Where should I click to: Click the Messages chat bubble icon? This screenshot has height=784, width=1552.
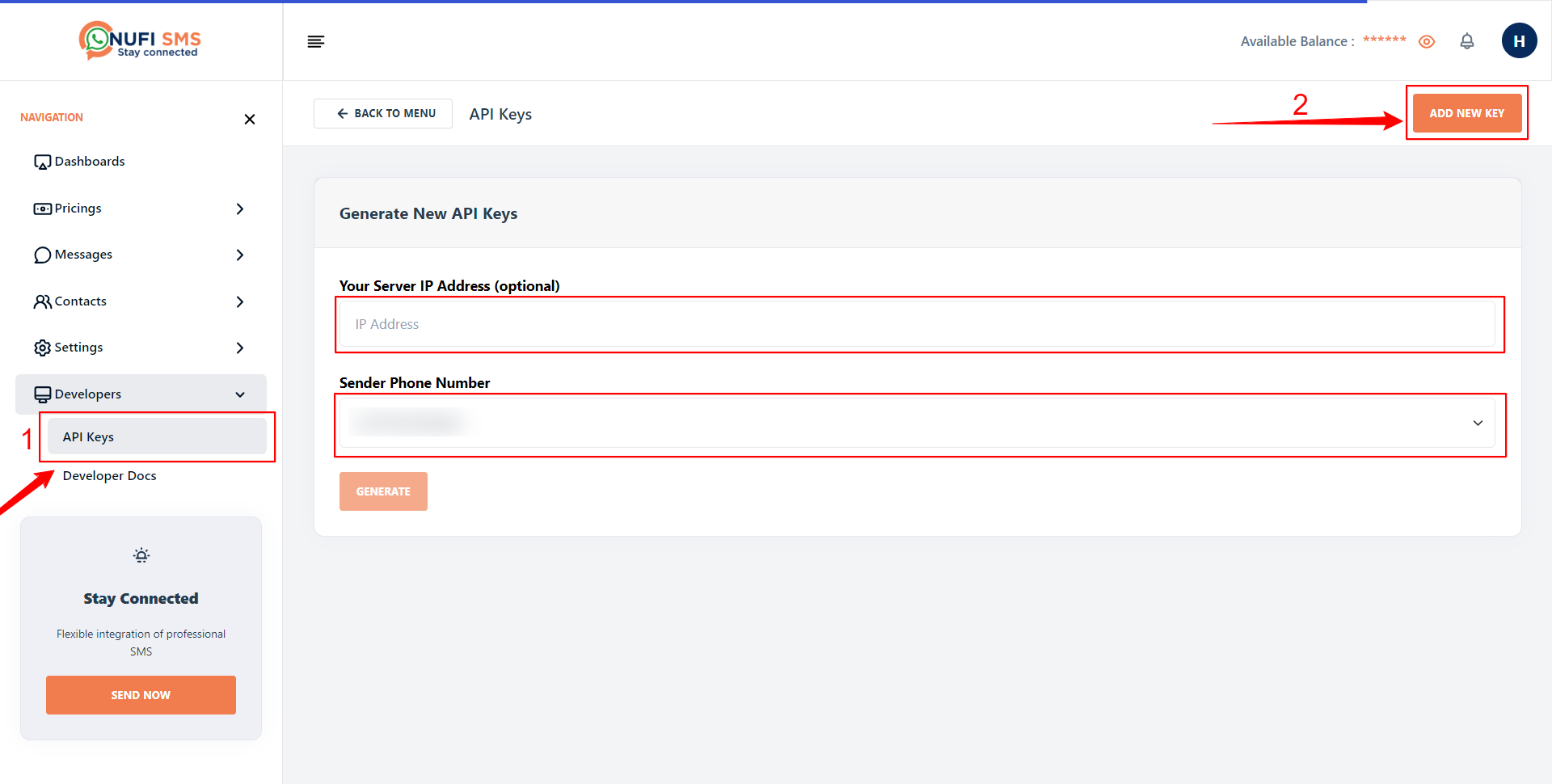click(42, 255)
